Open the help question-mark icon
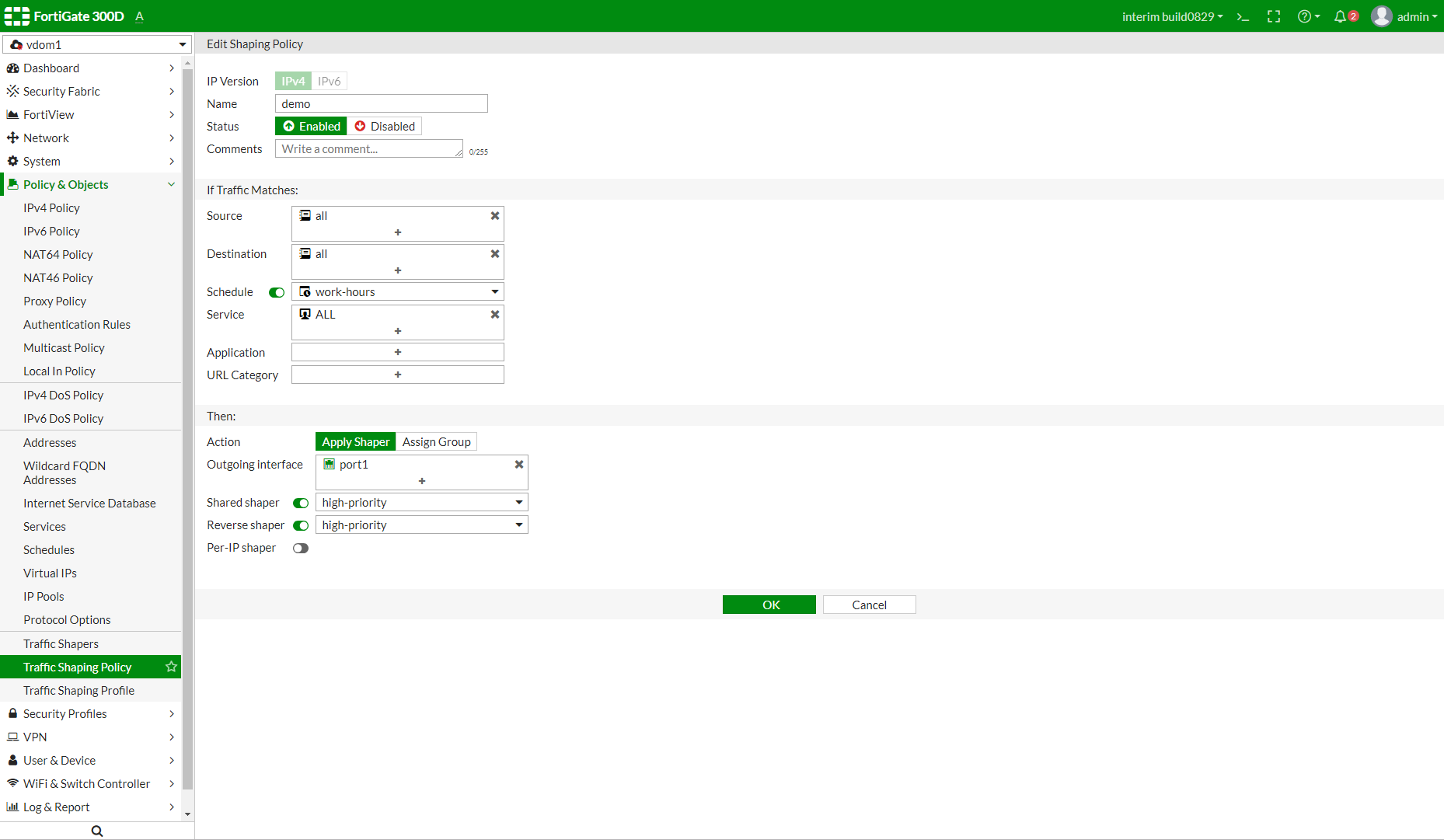This screenshot has height=840, width=1444. coord(1304,16)
